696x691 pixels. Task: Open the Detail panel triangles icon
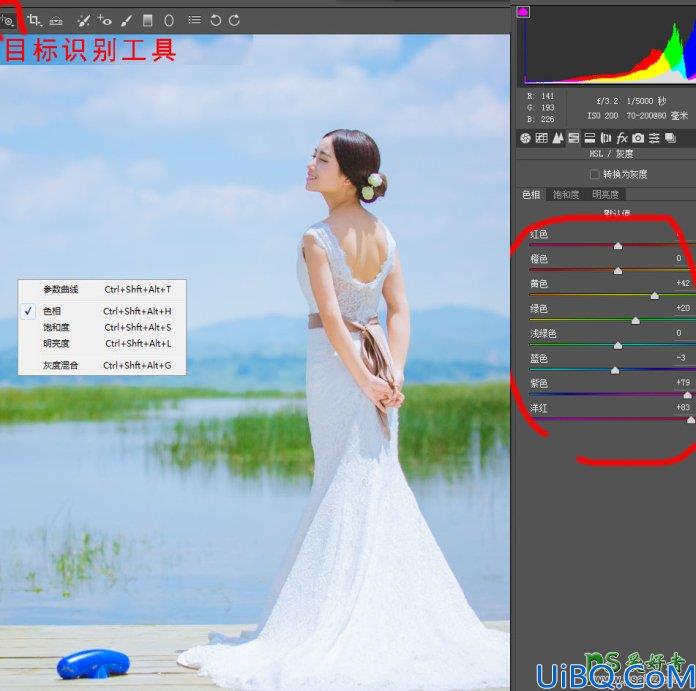558,138
